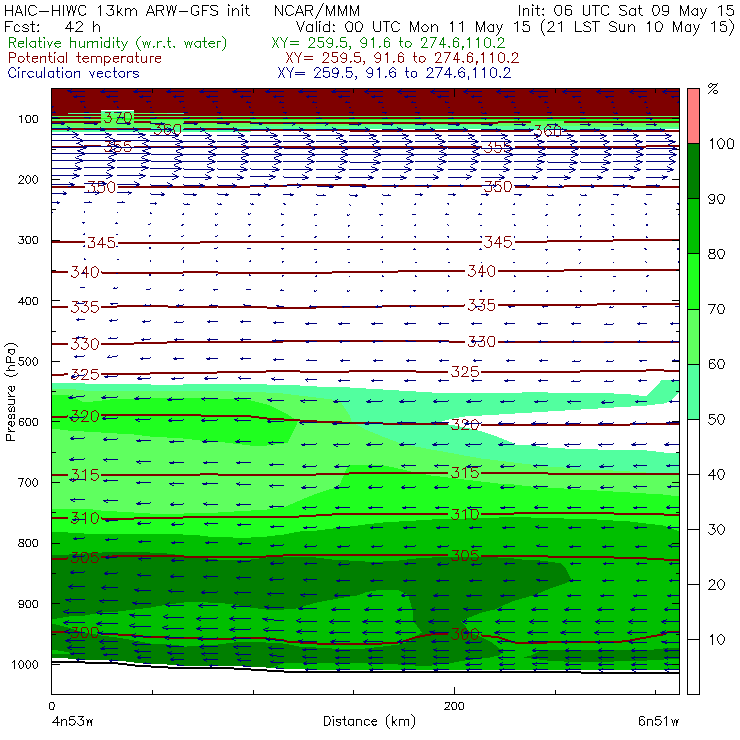Select 'Init: 06 UTC Sat 09 May 15' text

point(626,11)
